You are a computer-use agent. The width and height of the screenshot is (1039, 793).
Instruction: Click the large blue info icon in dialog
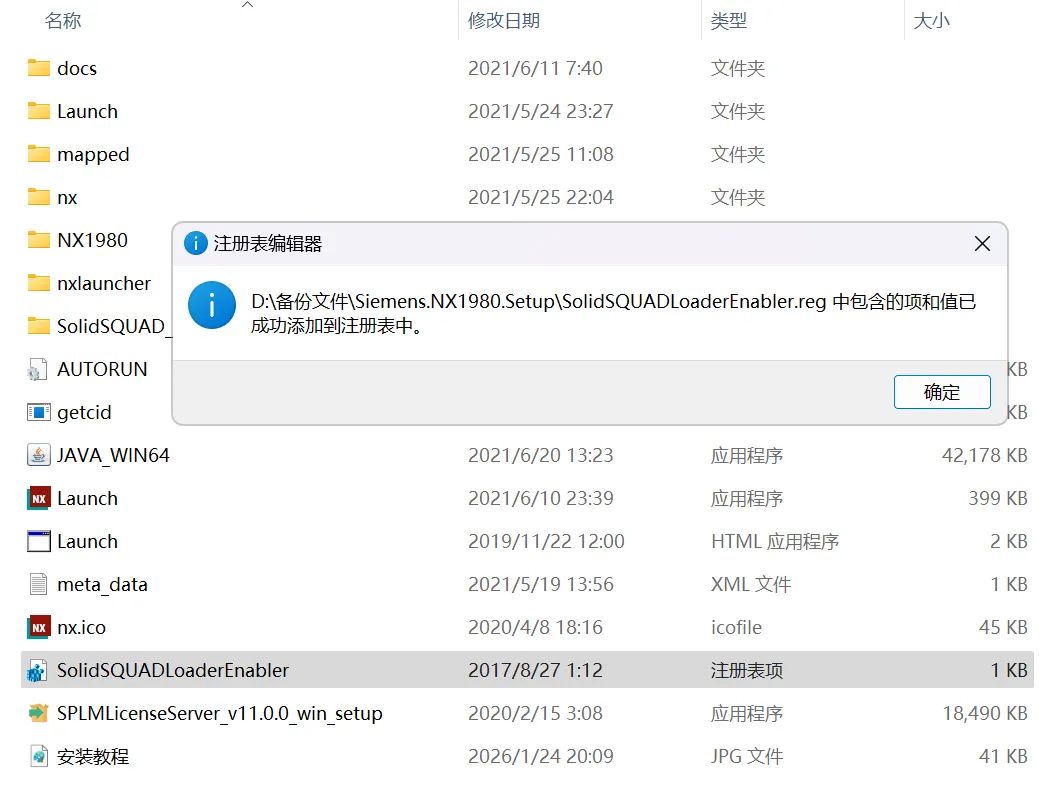[x=212, y=305]
